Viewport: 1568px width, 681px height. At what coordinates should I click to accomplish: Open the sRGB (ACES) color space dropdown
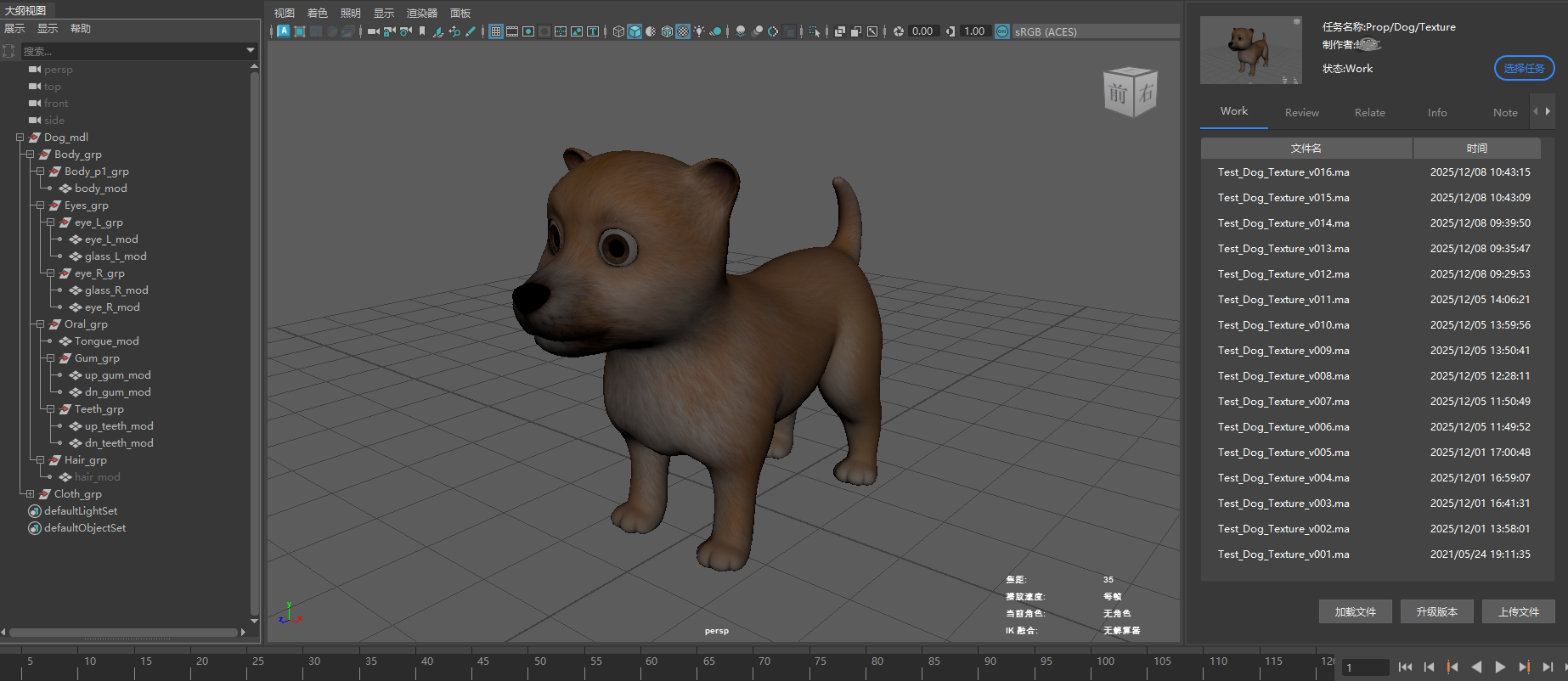tap(1096, 31)
